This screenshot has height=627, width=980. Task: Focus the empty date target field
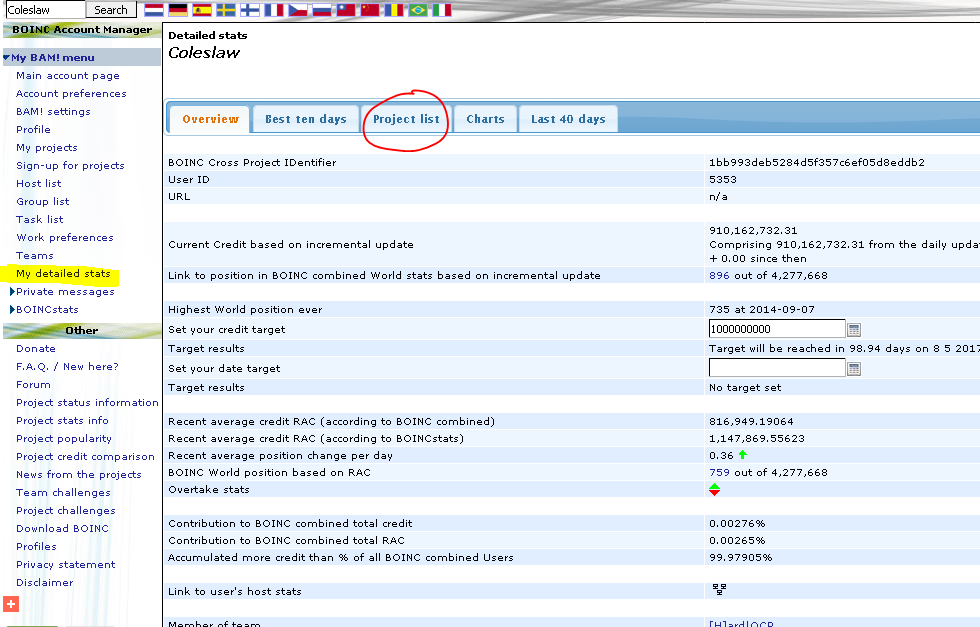(x=776, y=368)
